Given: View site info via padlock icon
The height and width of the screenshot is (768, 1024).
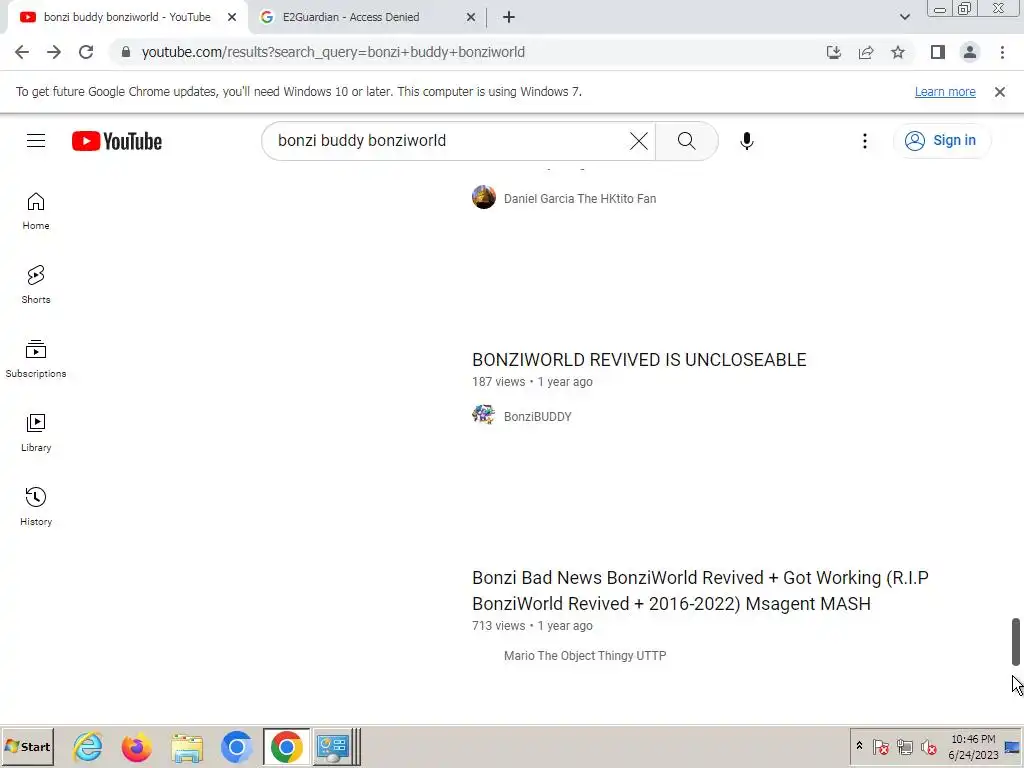Looking at the screenshot, I should click(125, 52).
